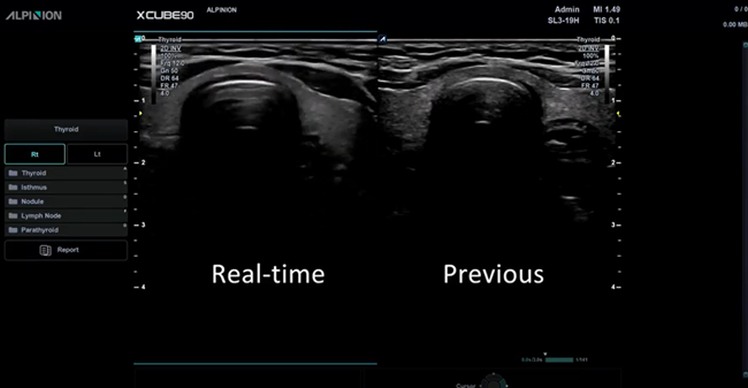
Task: Click the XCUBE90 product title
Action: [165, 16]
